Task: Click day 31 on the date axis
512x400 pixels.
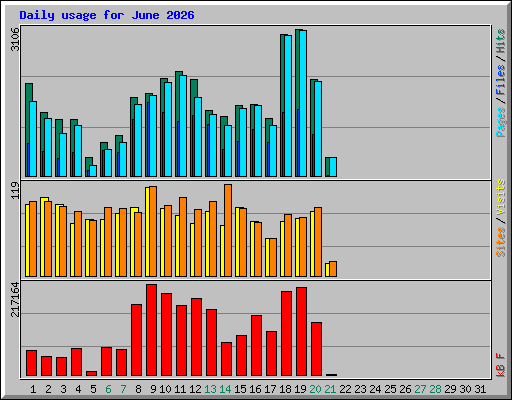Action: pos(480,389)
